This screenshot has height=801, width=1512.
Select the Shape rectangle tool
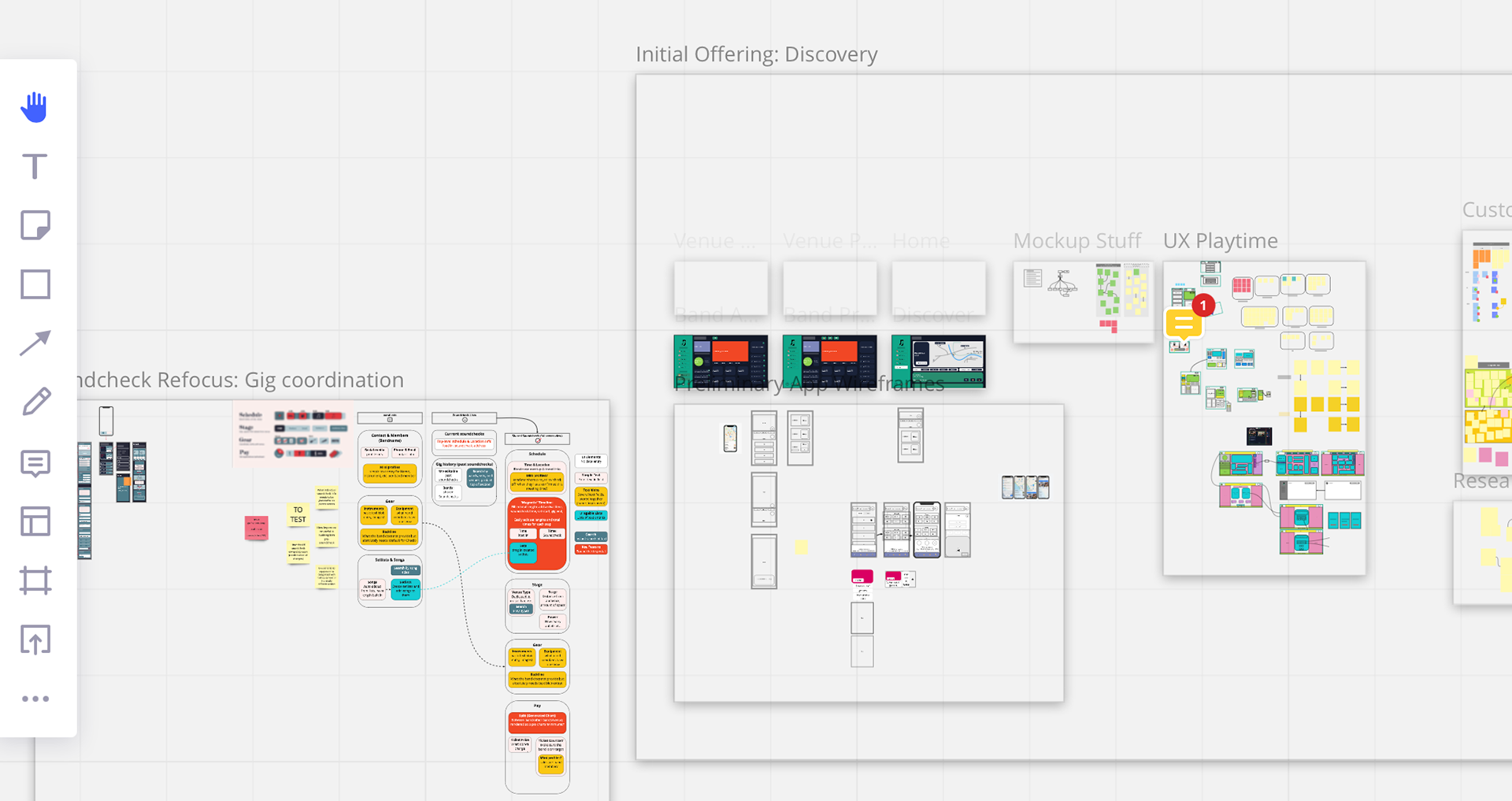coord(35,284)
